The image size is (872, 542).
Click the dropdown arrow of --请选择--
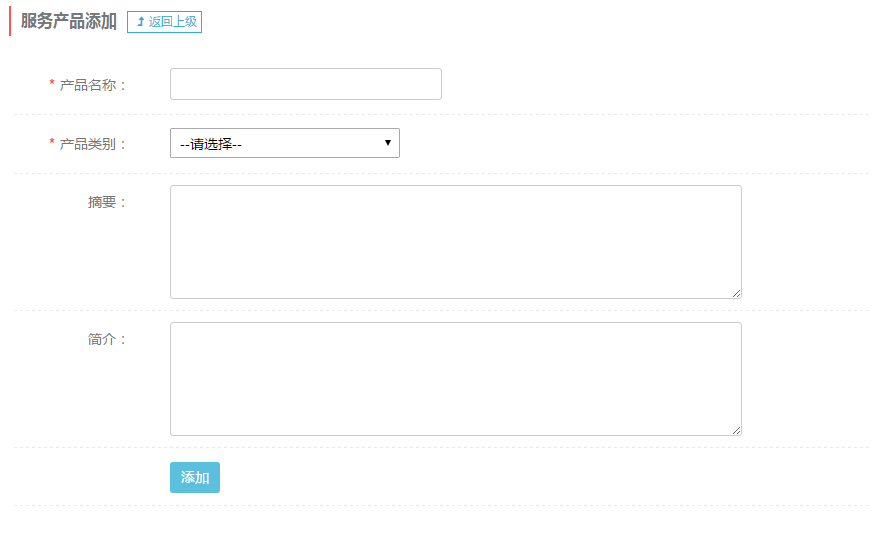[x=388, y=143]
